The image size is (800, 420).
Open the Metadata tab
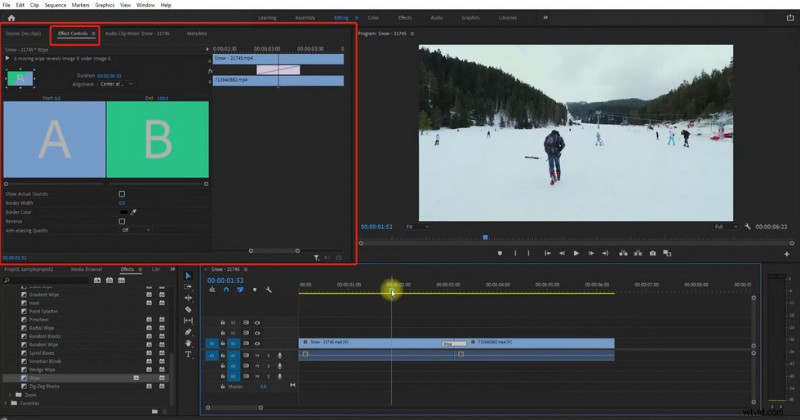tap(196, 34)
